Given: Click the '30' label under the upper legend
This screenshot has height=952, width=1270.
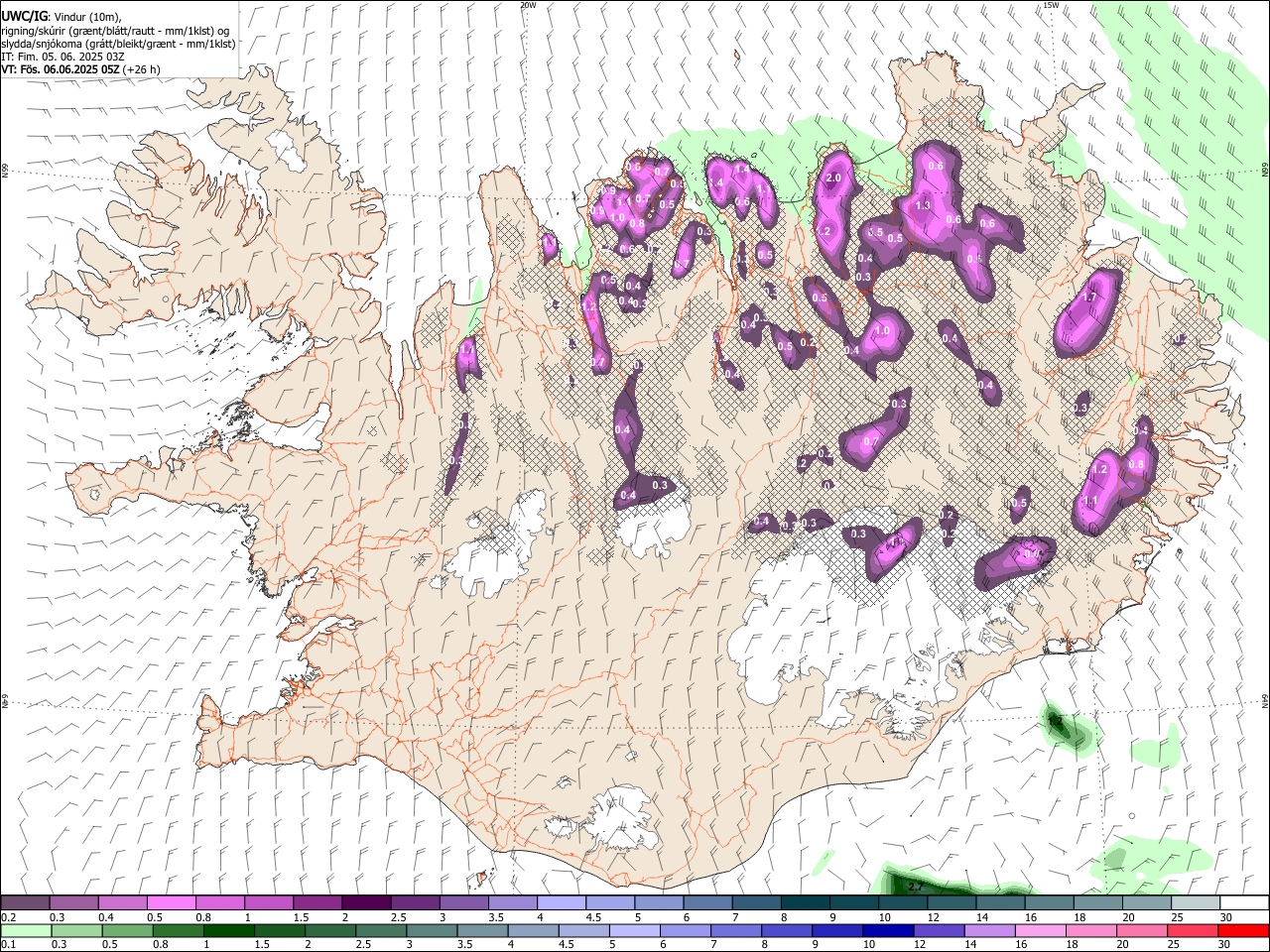Looking at the screenshot, I should click(1226, 917).
